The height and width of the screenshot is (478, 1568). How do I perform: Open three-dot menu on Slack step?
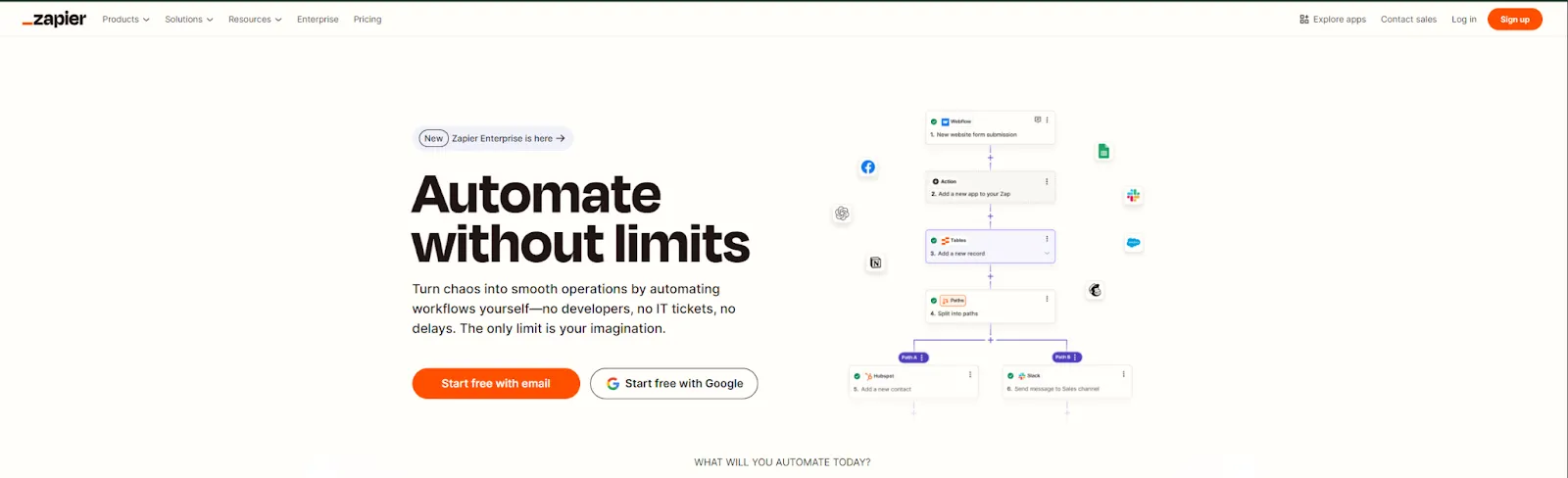pos(1123,374)
